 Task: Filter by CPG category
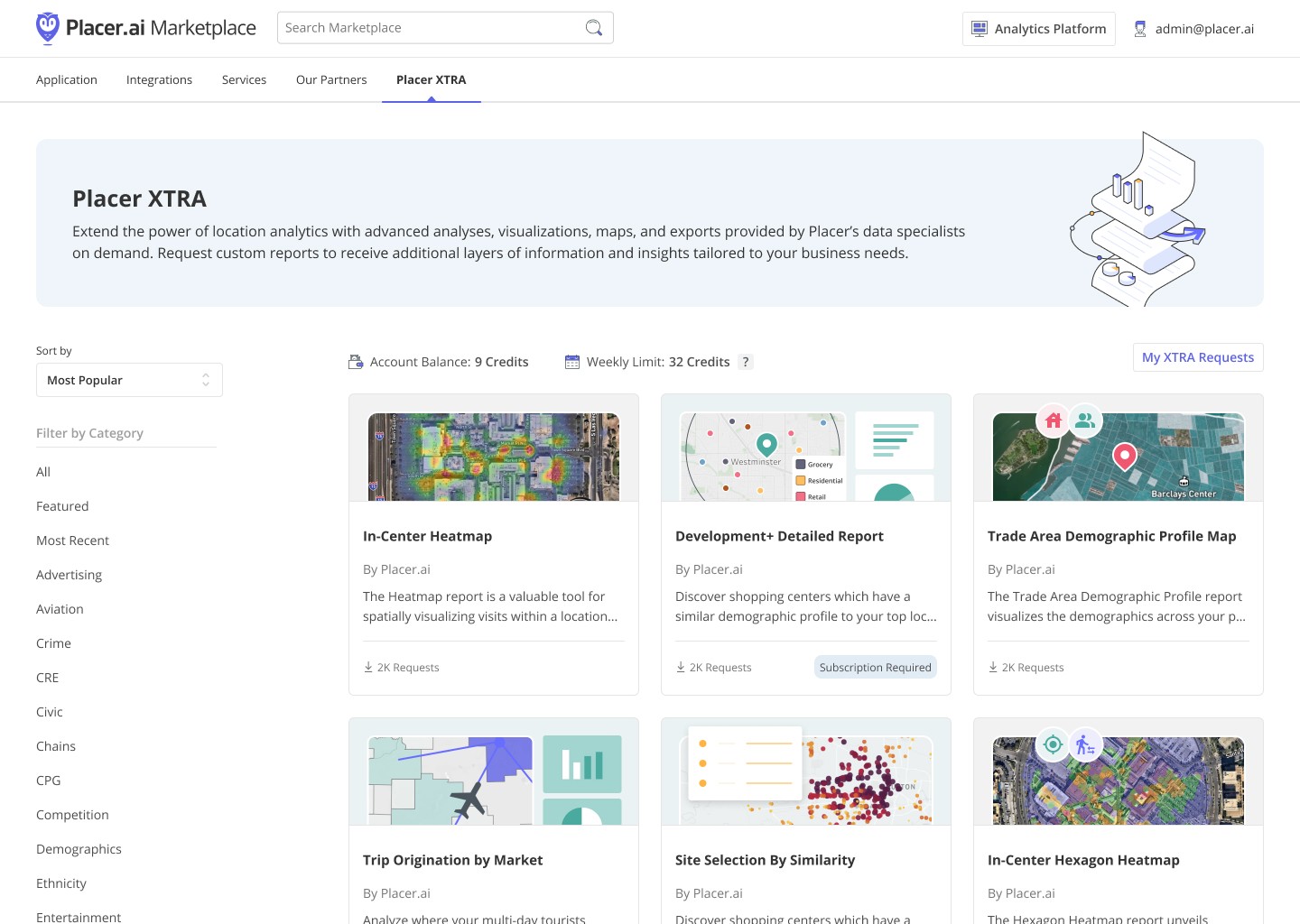click(x=49, y=781)
